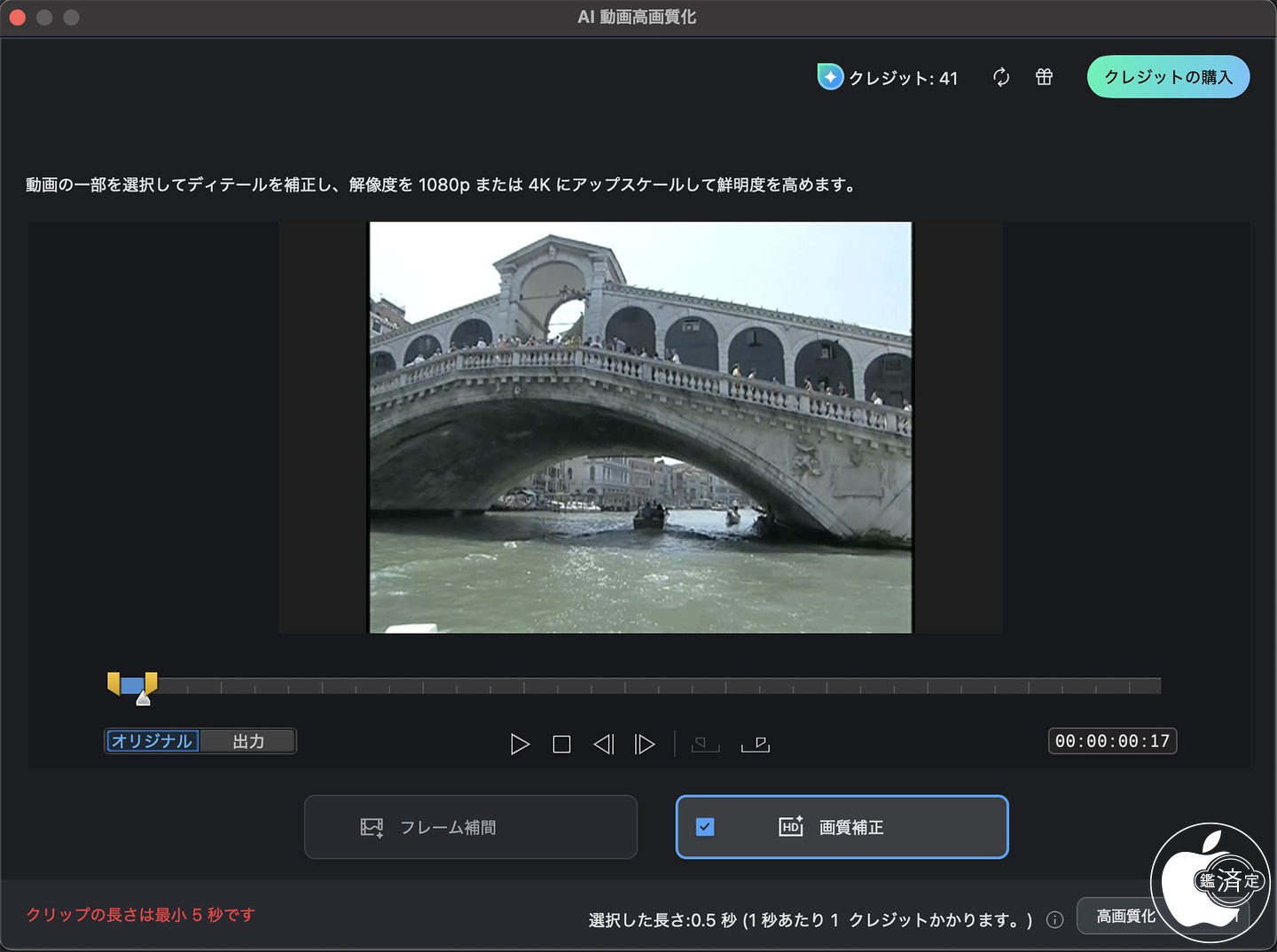This screenshot has height=952, width=1277.
Task: Click the right yellow trim handle
Action: click(151, 682)
